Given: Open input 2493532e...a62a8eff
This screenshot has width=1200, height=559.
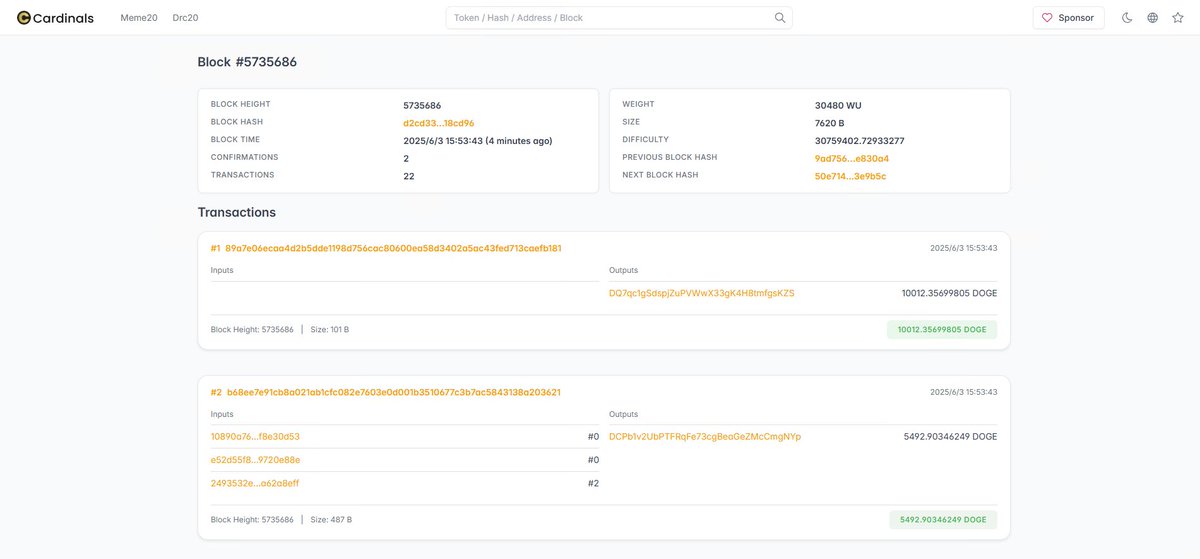Looking at the screenshot, I should (x=254, y=483).
